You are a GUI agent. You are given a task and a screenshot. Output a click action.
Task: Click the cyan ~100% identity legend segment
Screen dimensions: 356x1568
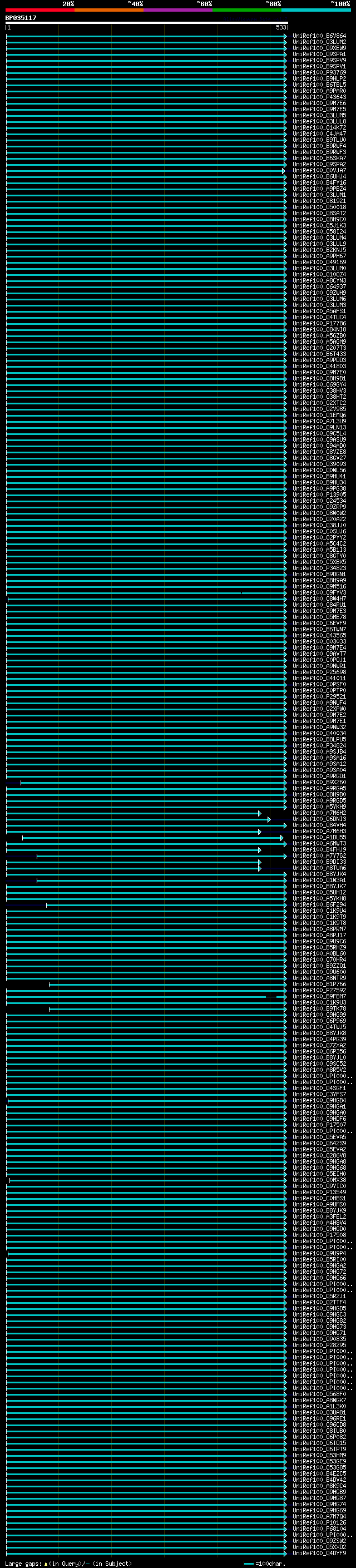[317, 10]
